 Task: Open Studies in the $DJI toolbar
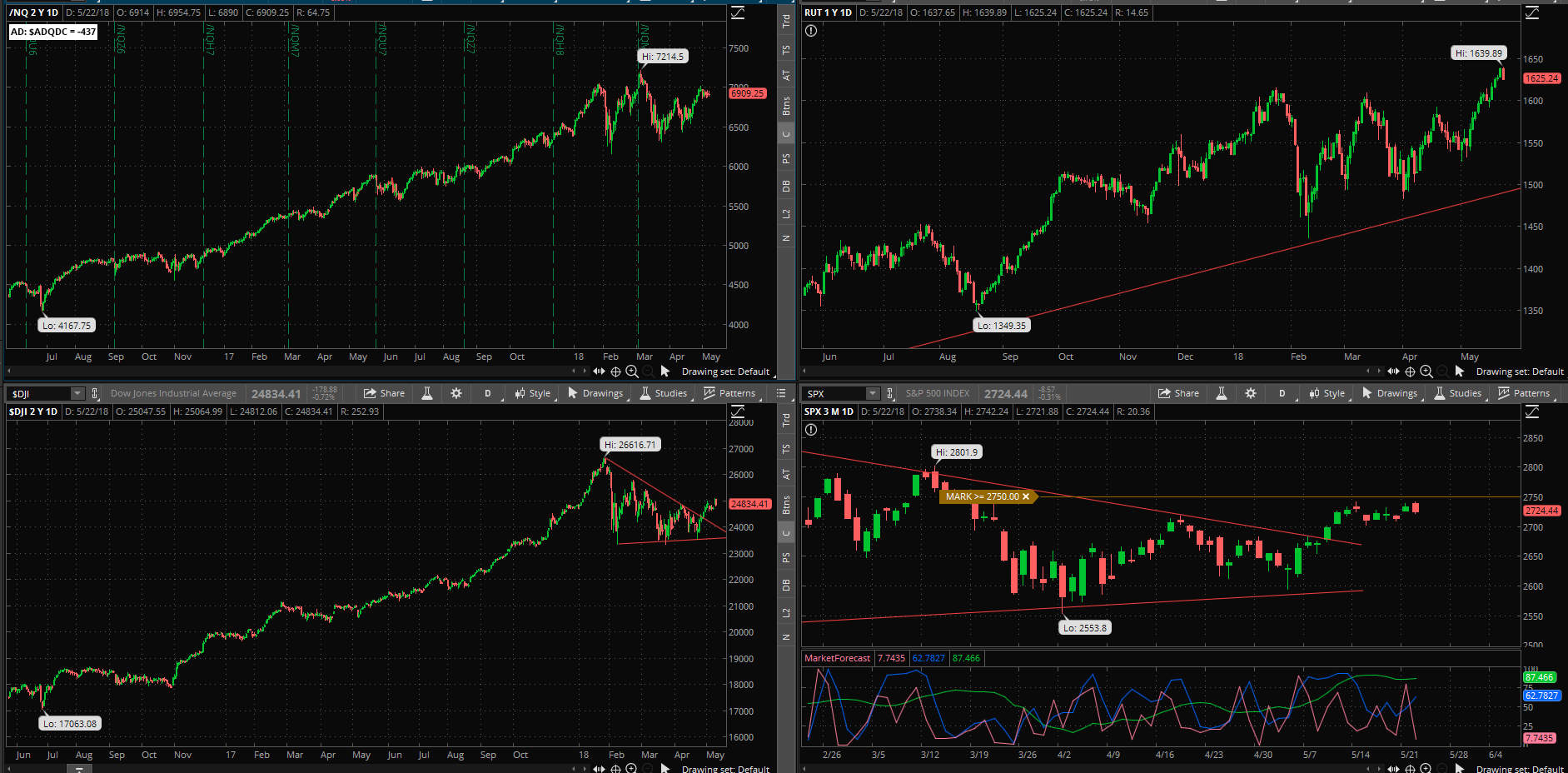(664, 393)
